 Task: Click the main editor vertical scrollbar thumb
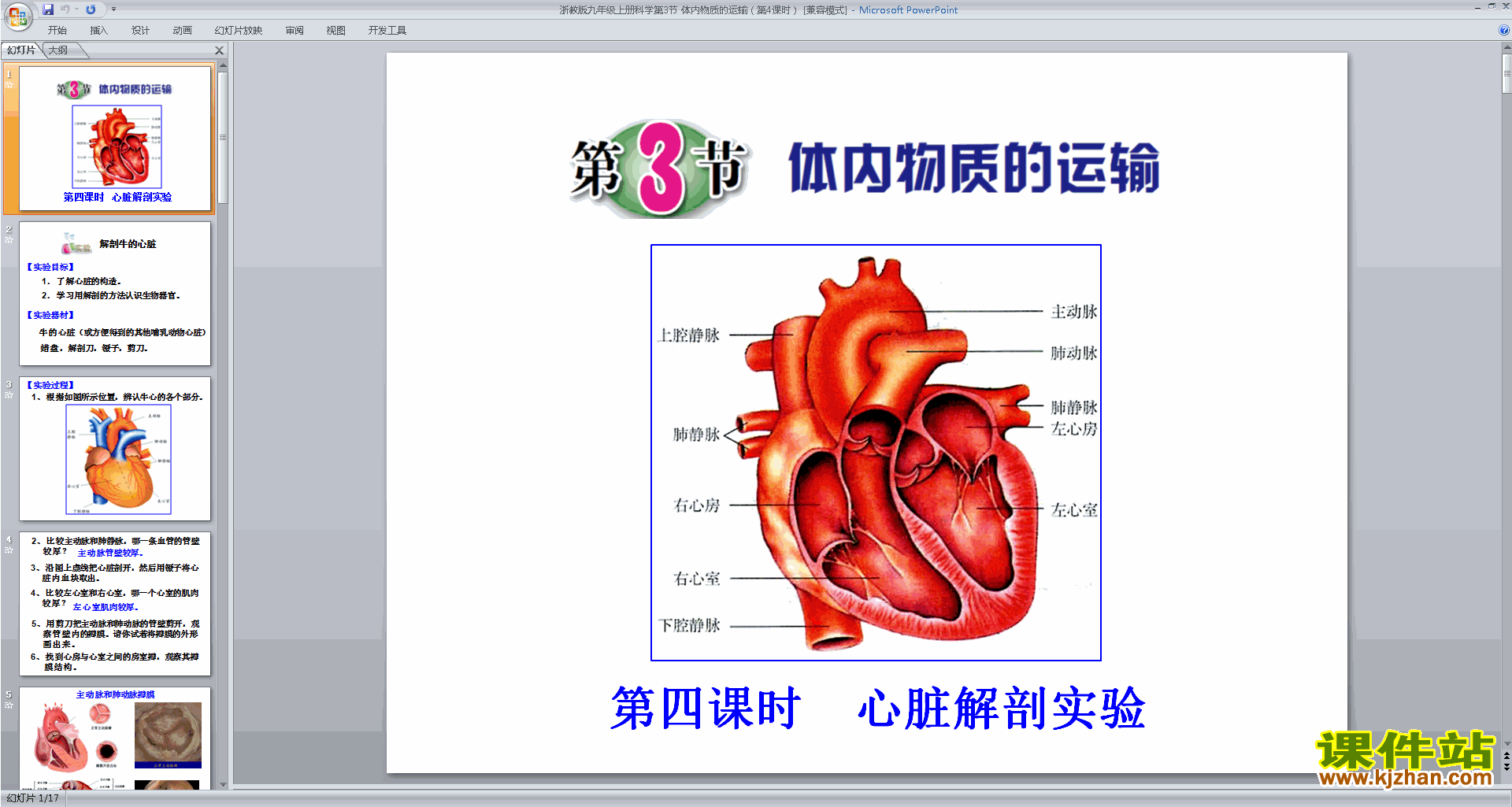[1506, 73]
